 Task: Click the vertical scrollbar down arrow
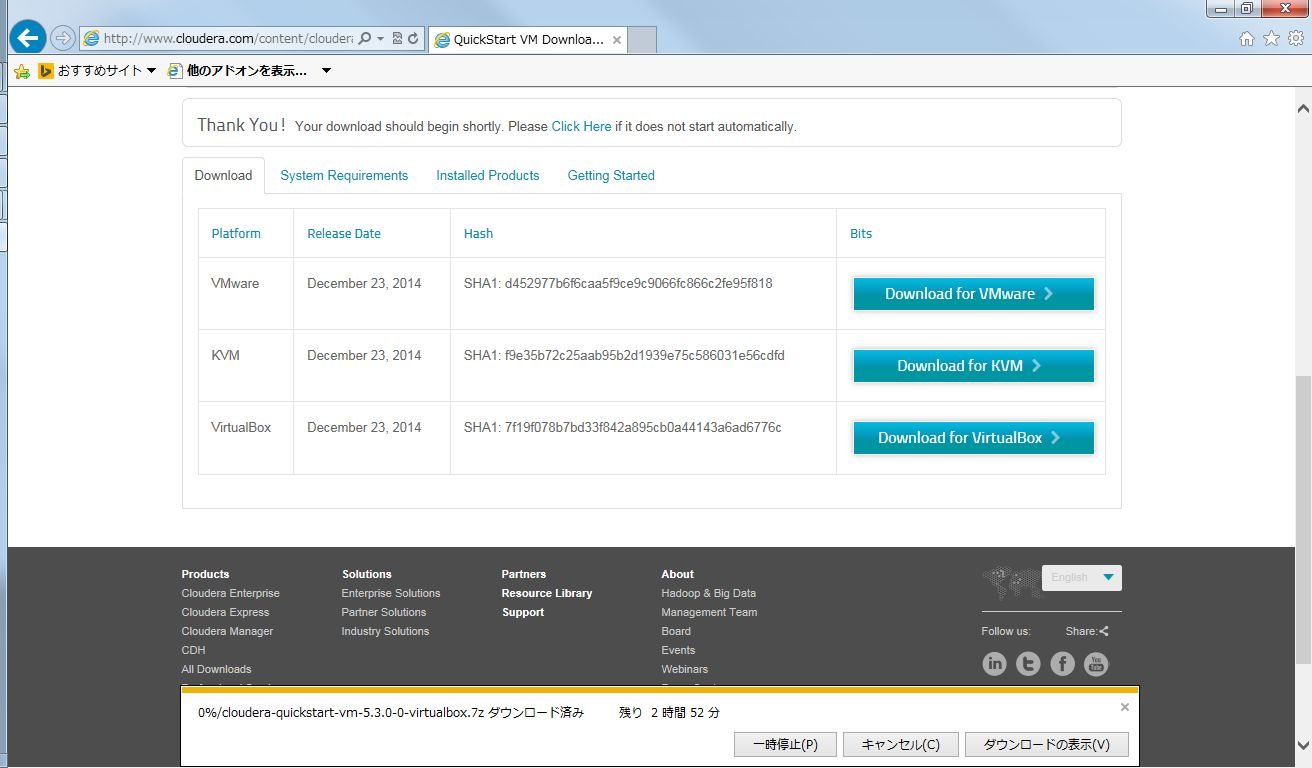click(x=1303, y=744)
